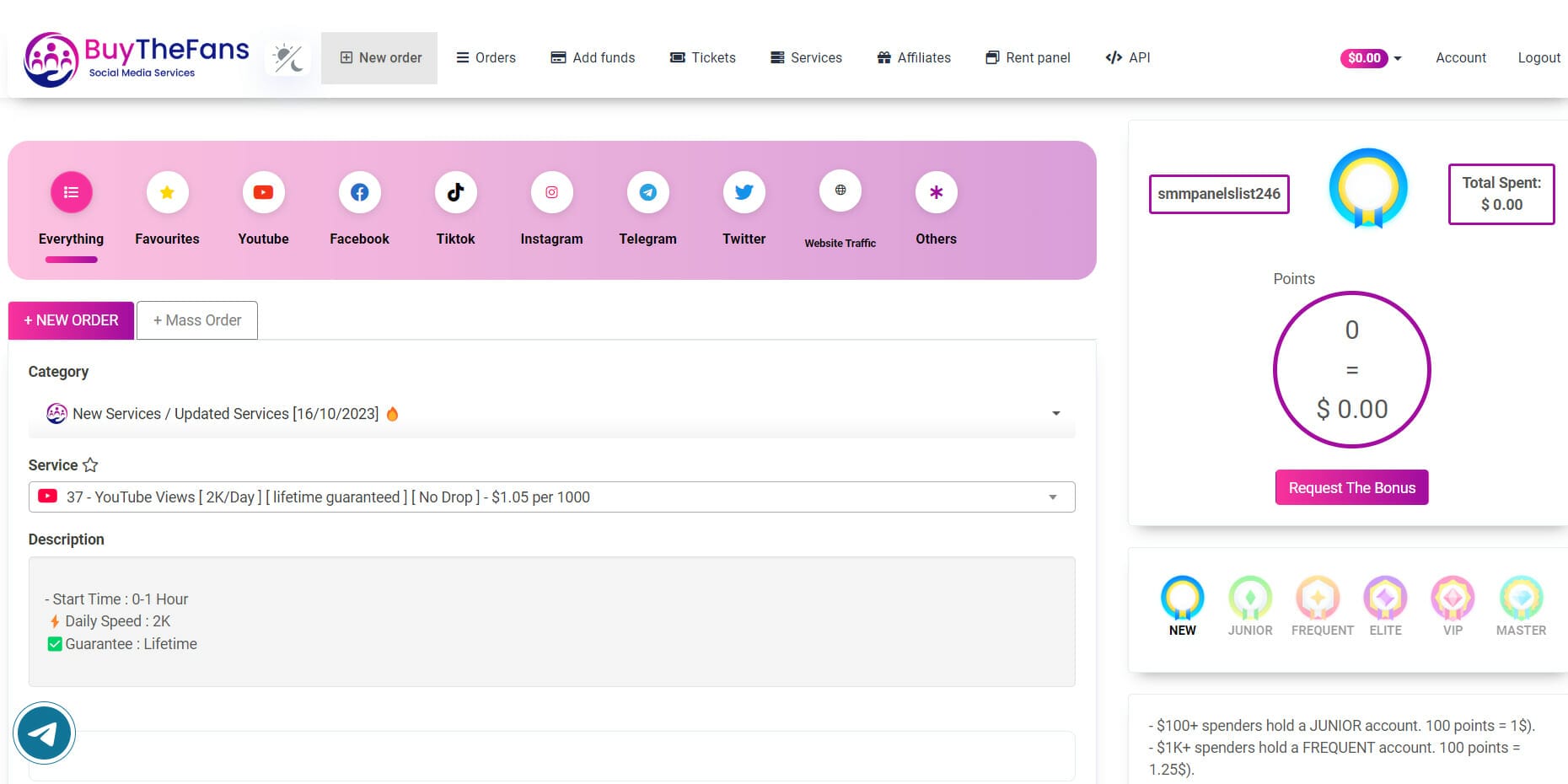
Task: Click the BuyTheFans logo
Action: click(x=137, y=59)
